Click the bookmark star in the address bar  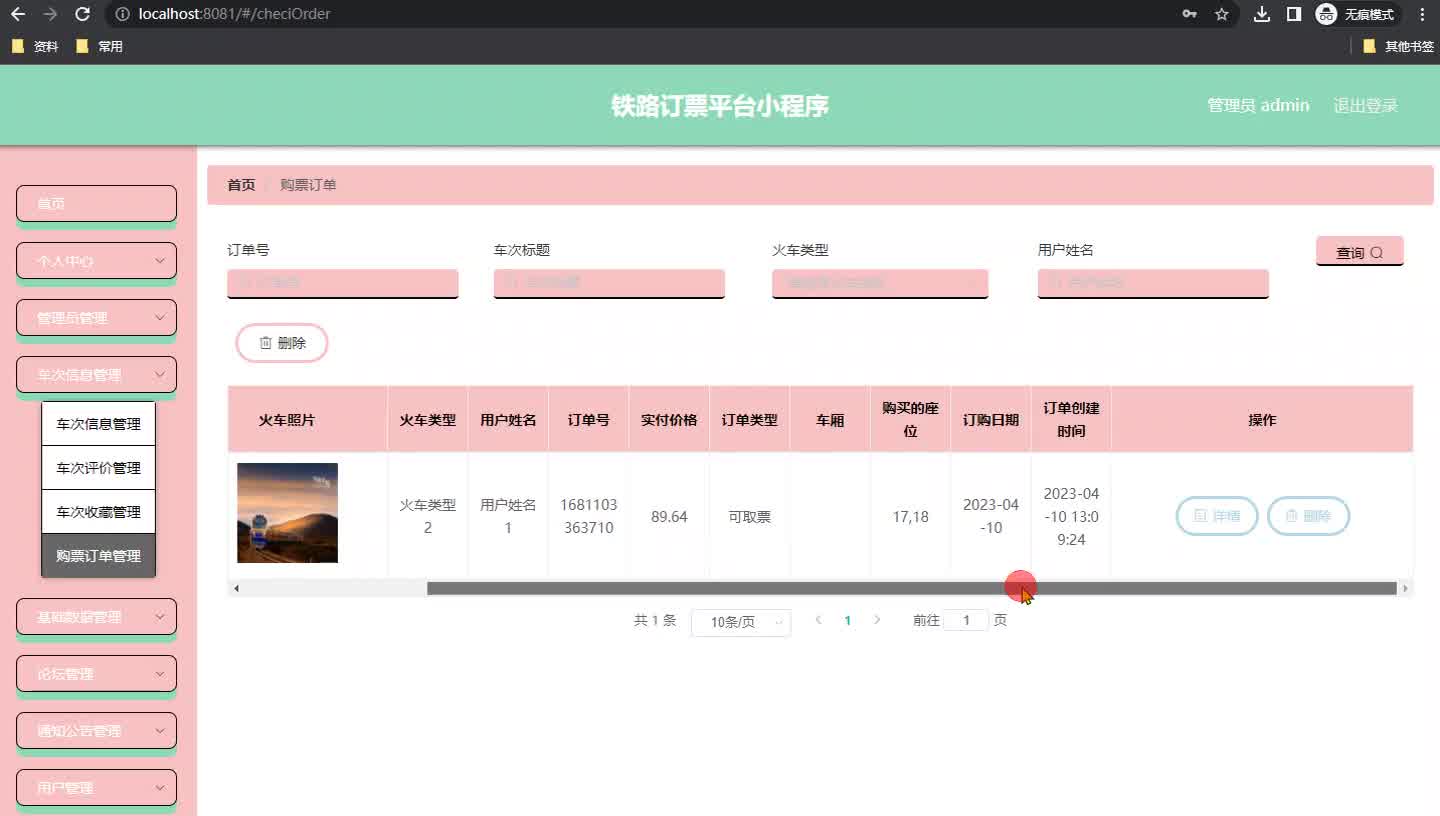[1221, 14]
